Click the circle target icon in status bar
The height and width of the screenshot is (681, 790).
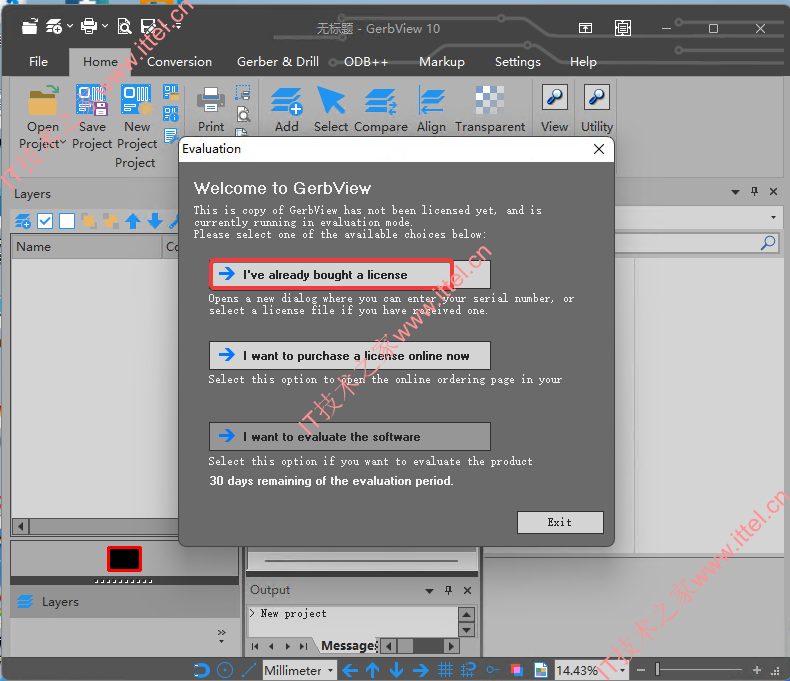click(x=225, y=670)
